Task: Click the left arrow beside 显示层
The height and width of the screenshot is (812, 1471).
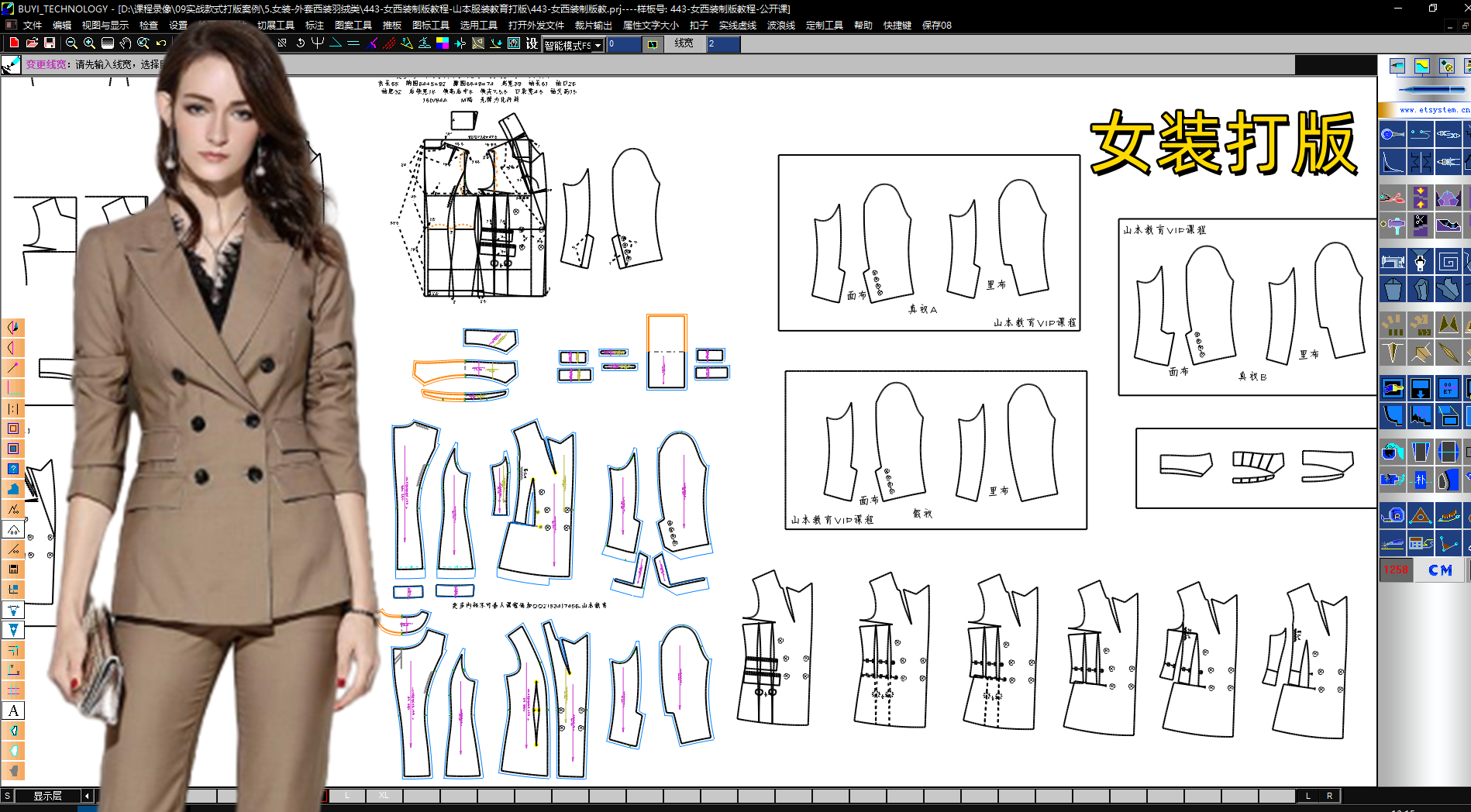Action: [x=87, y=796]
